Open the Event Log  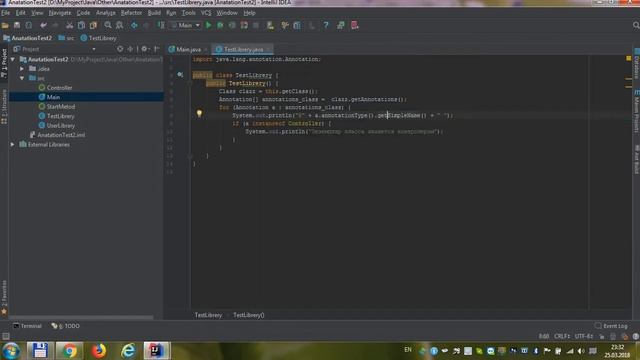[x=611, y=326]
